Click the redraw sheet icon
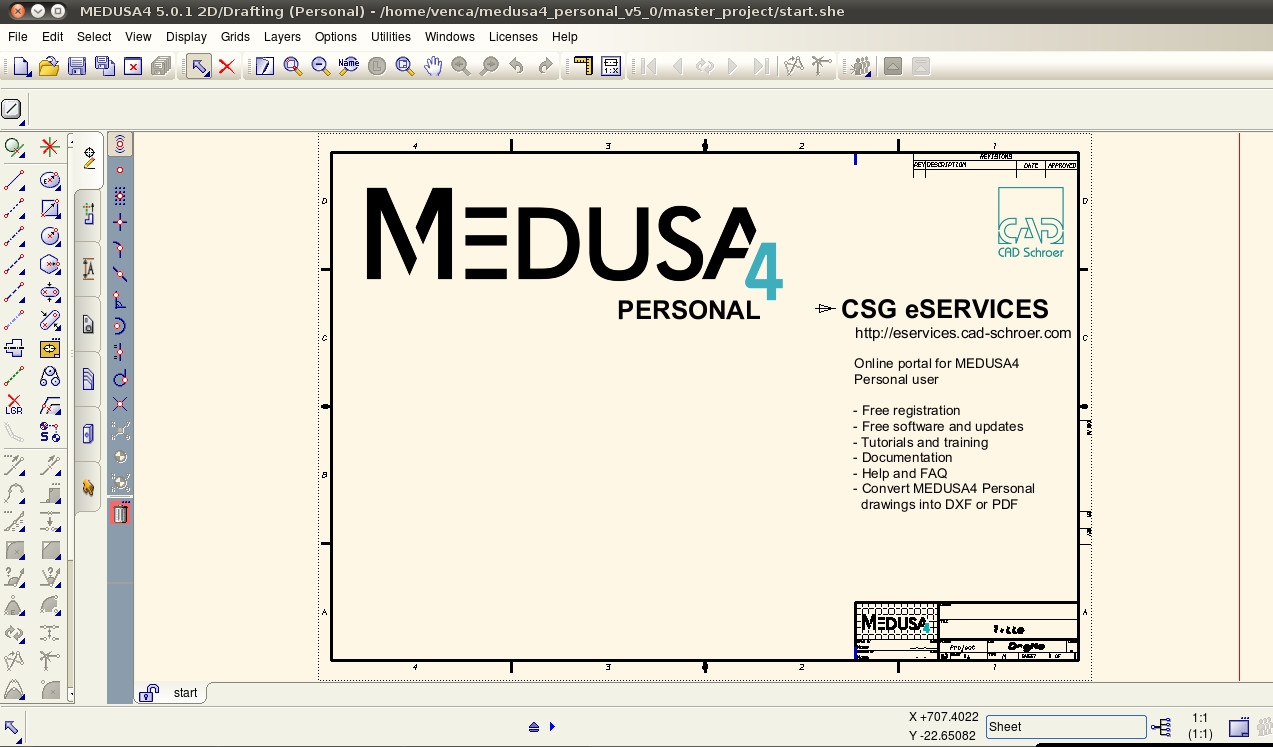Image resolution: width=1273 pixels, height=747 pixels. pyautogui.click(x=264, y=67)
